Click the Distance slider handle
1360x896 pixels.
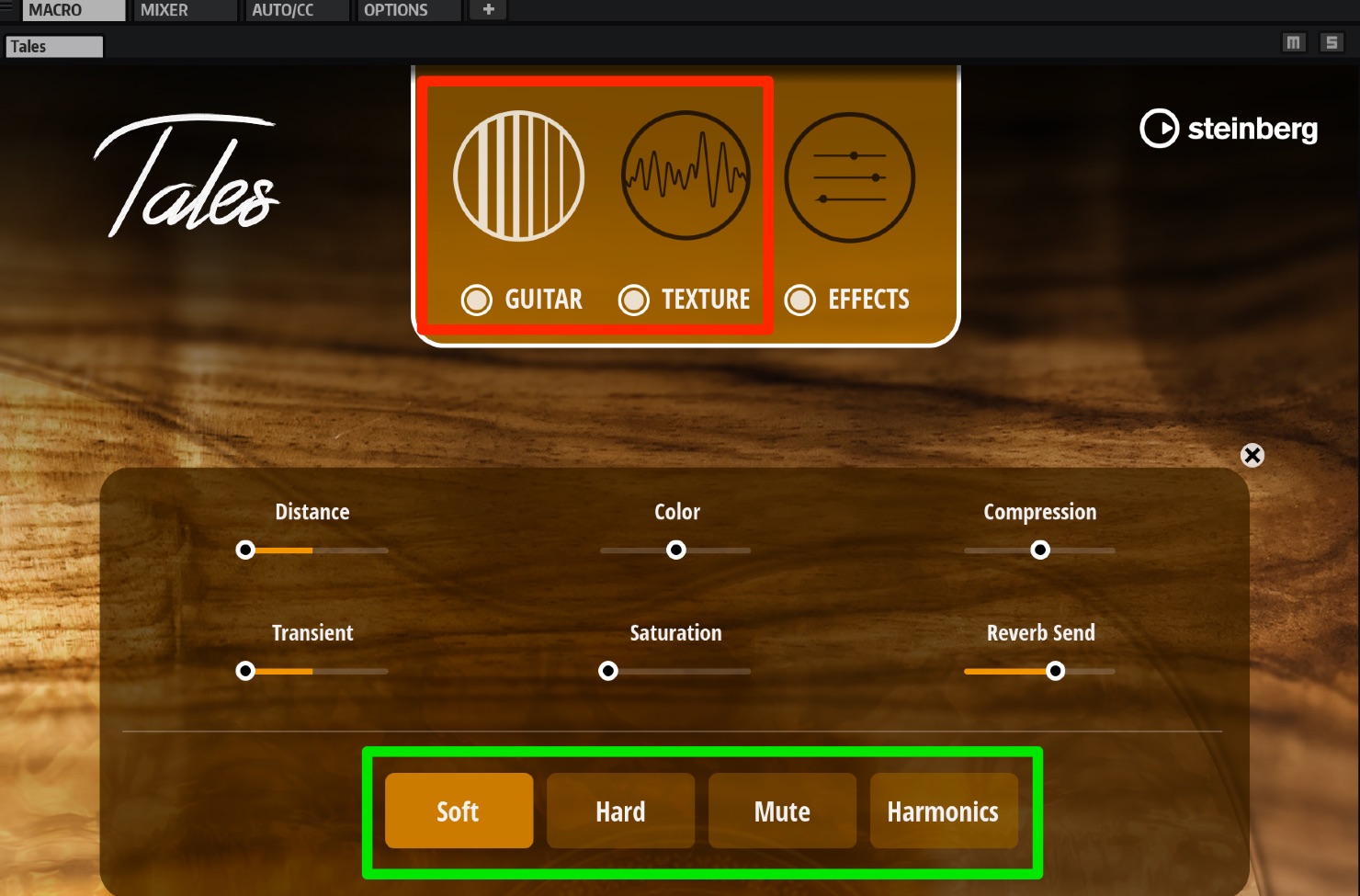click(x=245, y=550)
